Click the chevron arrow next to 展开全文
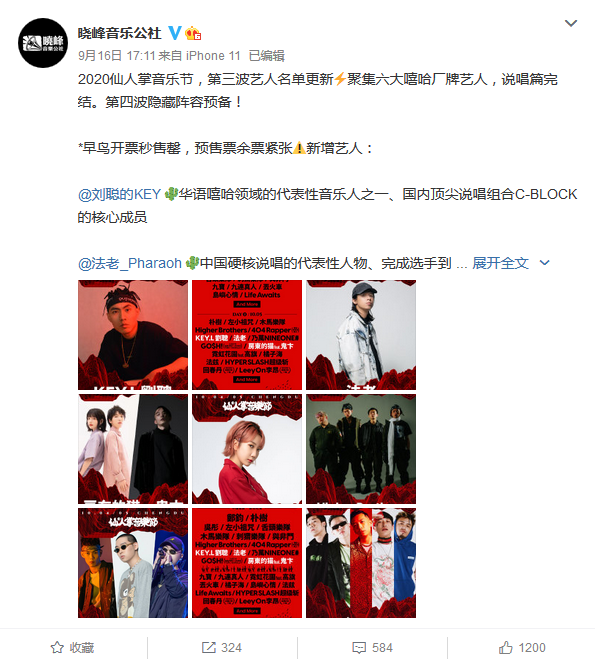This screenshot has width=595, height=665. click(545, 263)
